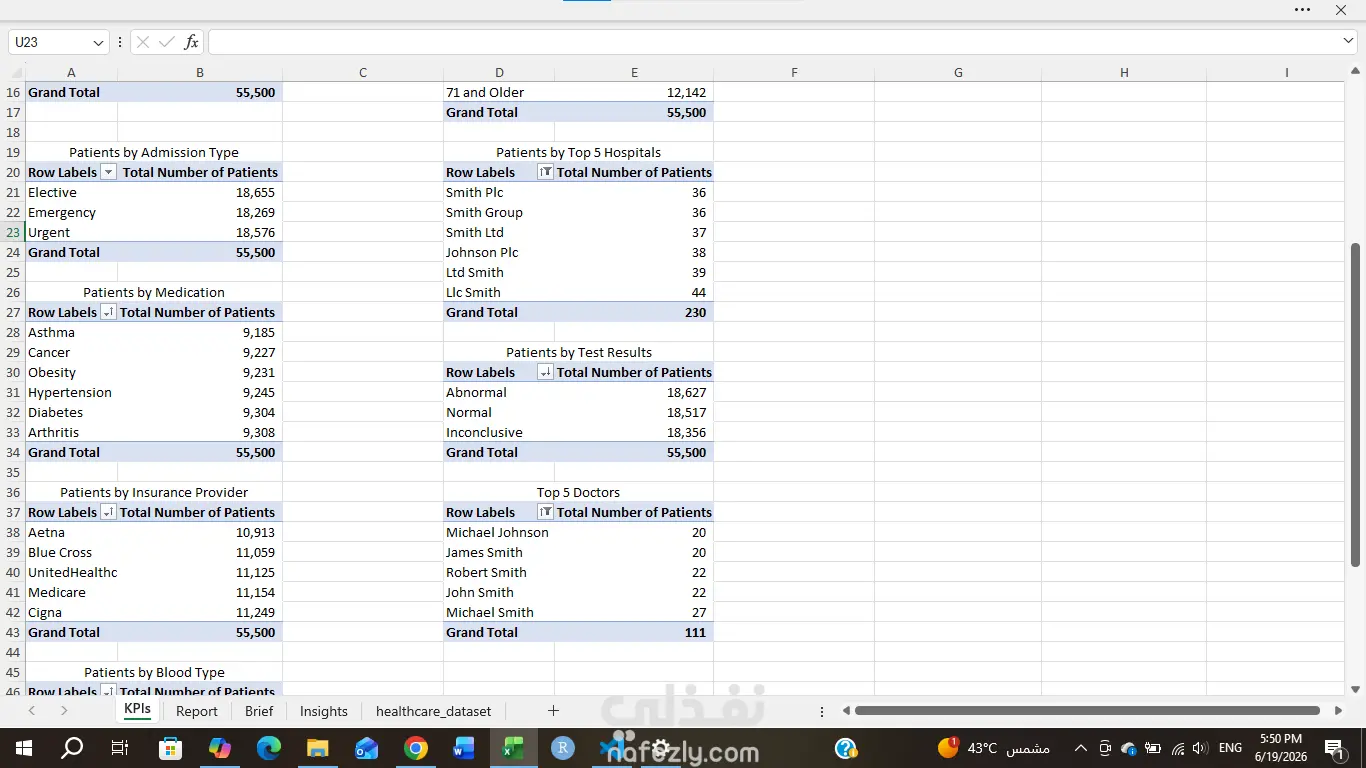The width and height of the screenshot is (1366, 768).
Task: Click the next sheet navigation arrow
Action: [x=64, y=711]
